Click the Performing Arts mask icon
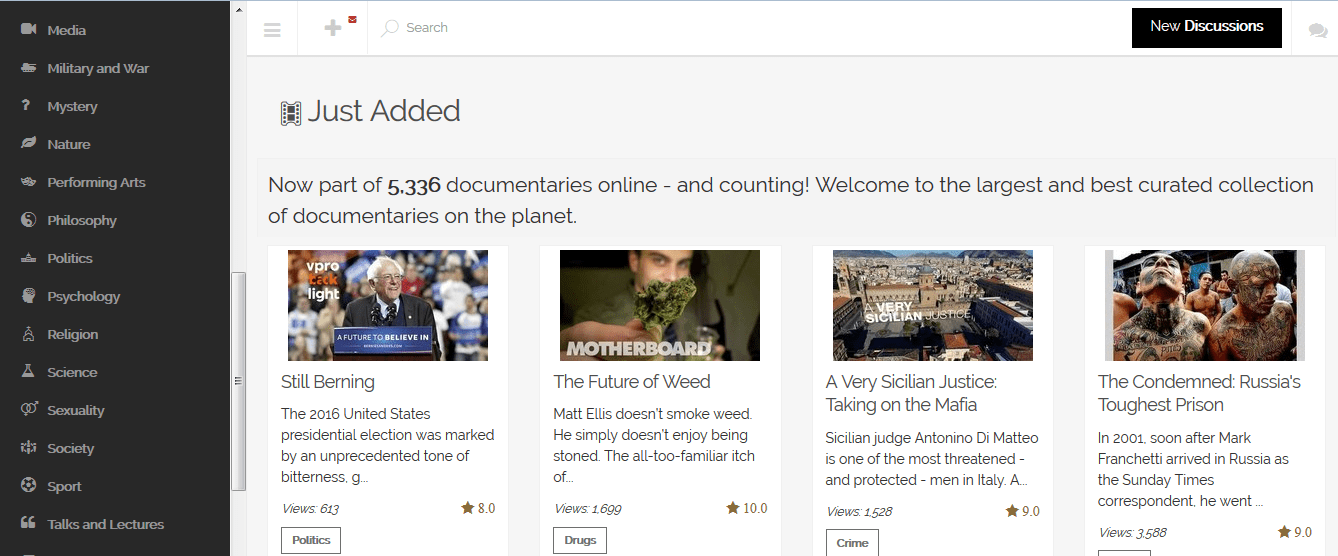 (28, 182)
